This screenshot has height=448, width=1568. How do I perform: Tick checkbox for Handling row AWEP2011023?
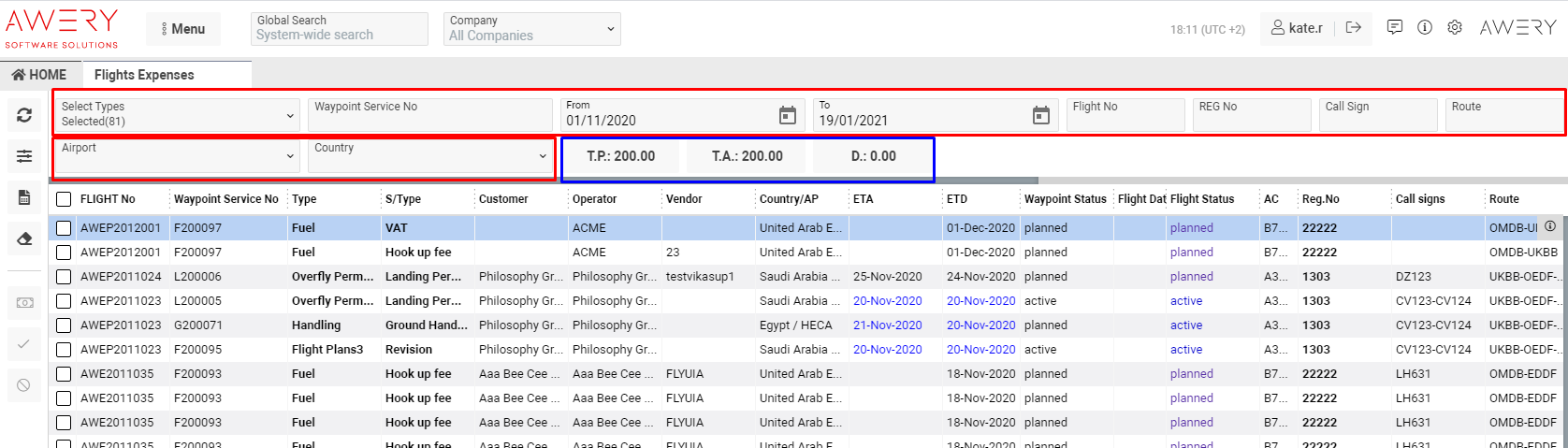coord(64,325)
